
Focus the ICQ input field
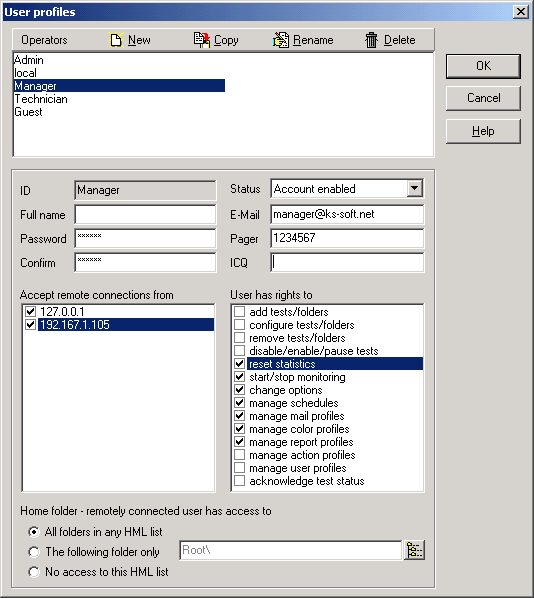pos(347,262)
